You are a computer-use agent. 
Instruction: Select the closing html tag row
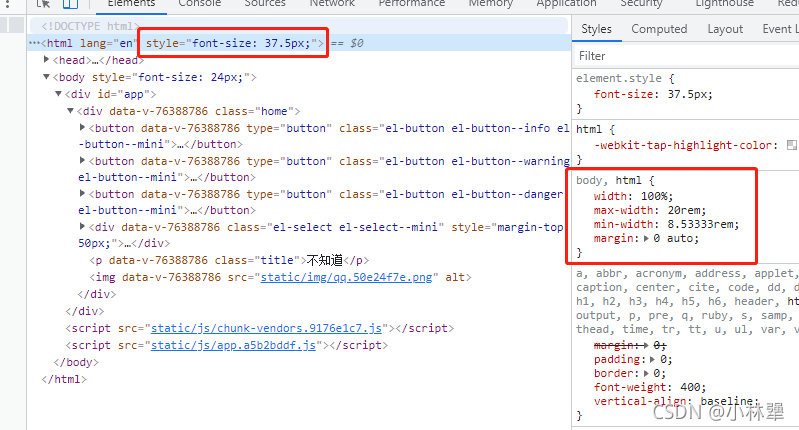[x=64, y=379]
